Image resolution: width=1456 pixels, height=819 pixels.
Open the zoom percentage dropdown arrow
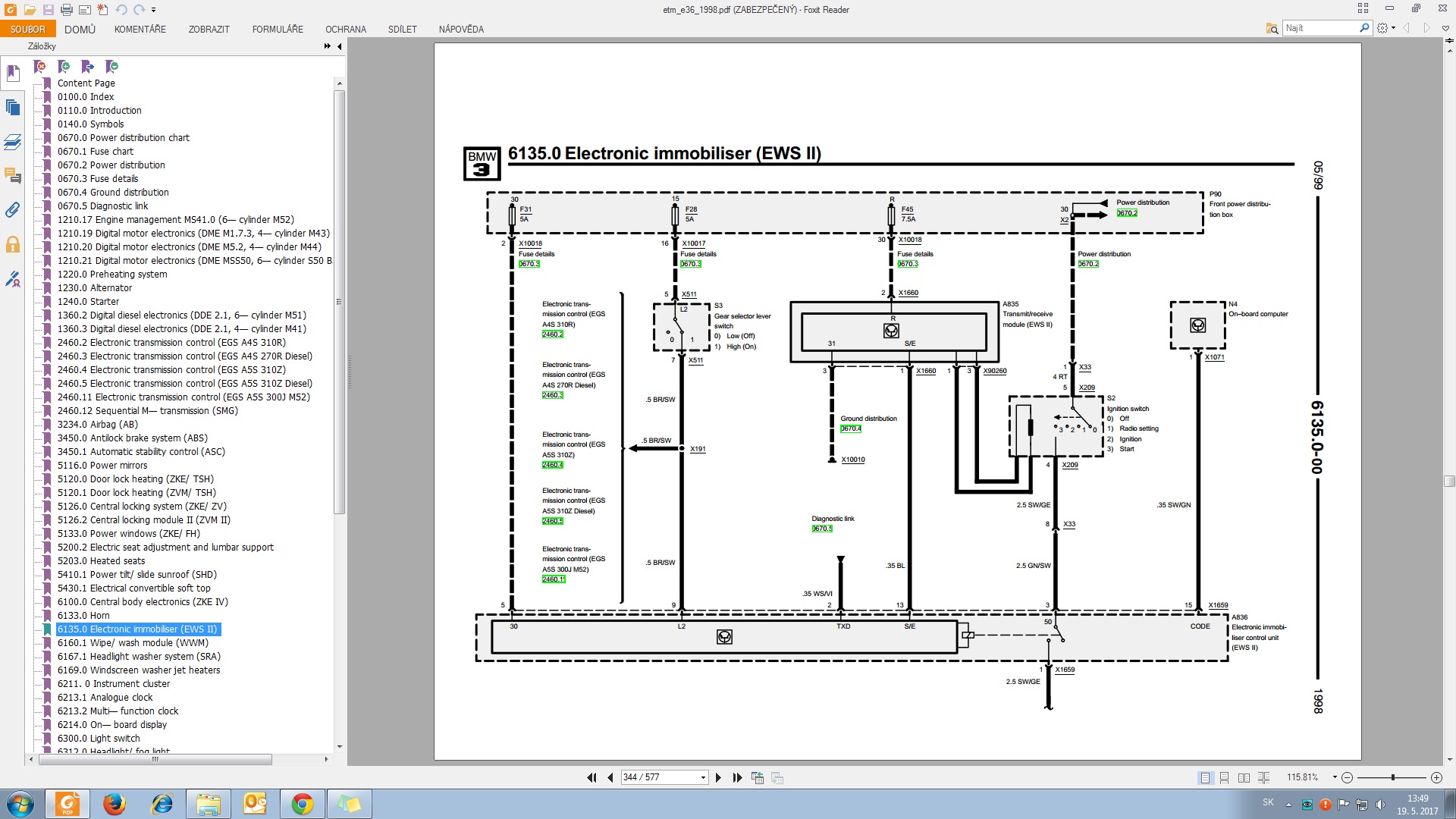(1335, 777)
